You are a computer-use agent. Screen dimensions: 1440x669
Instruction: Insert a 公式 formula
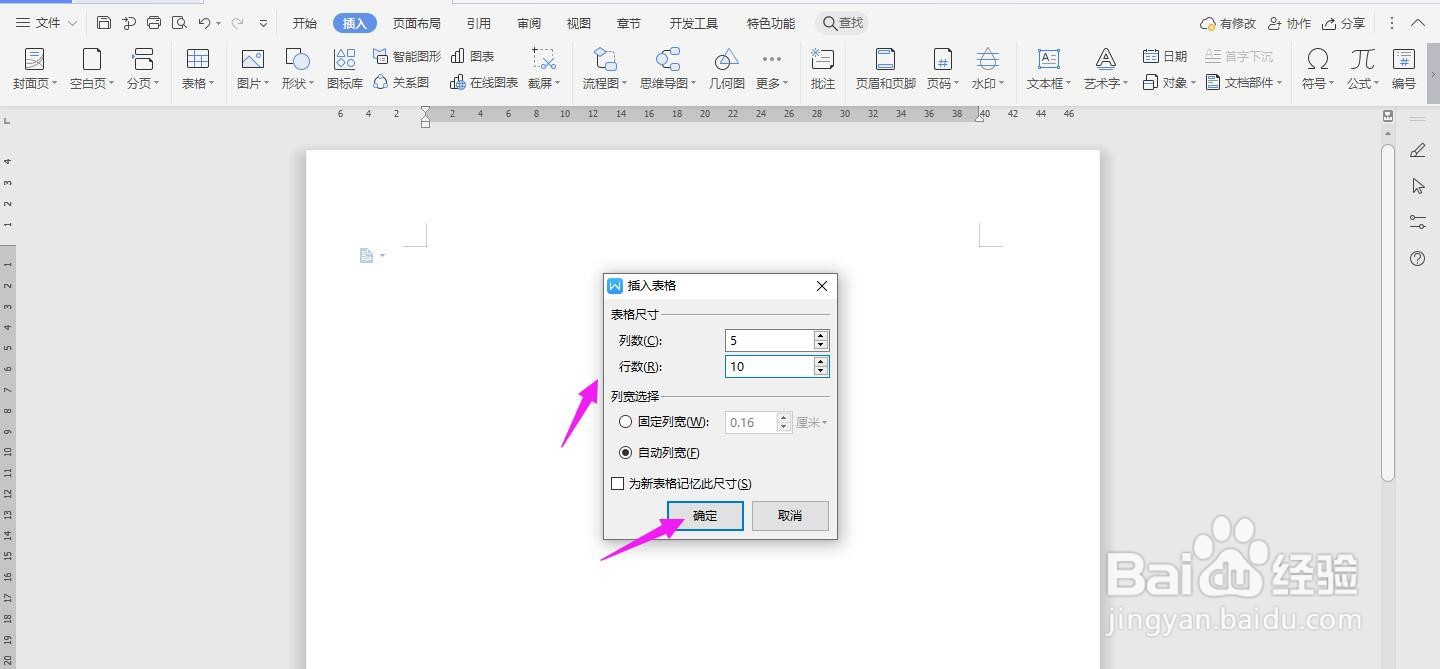tap(1362, 69)
